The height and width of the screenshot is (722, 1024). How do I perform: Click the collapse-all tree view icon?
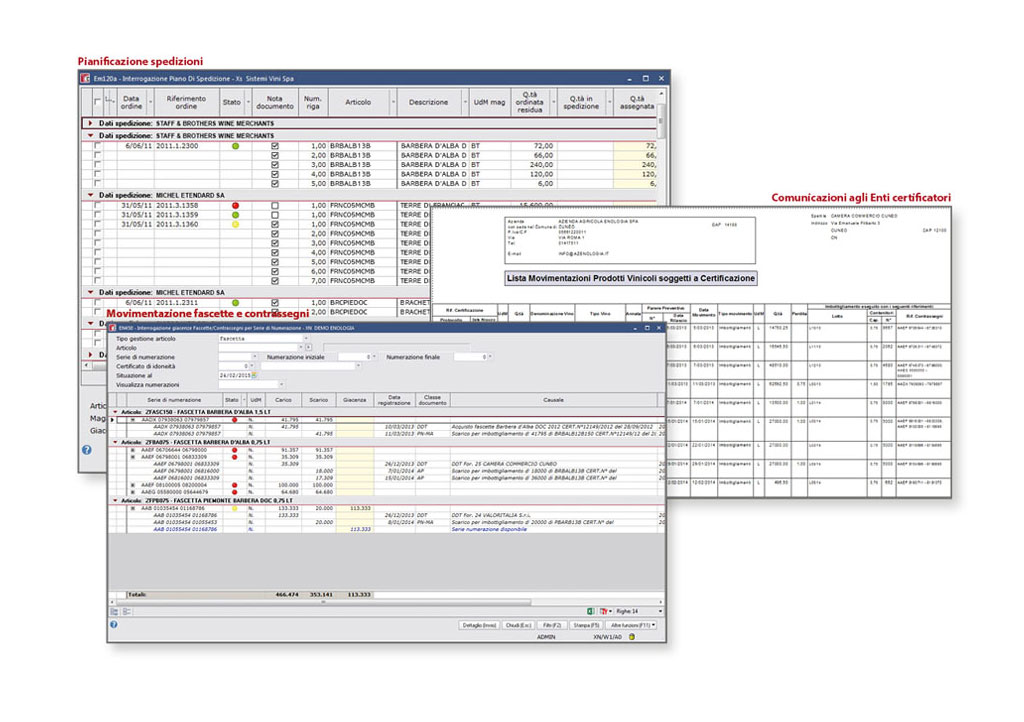point(127,611)
